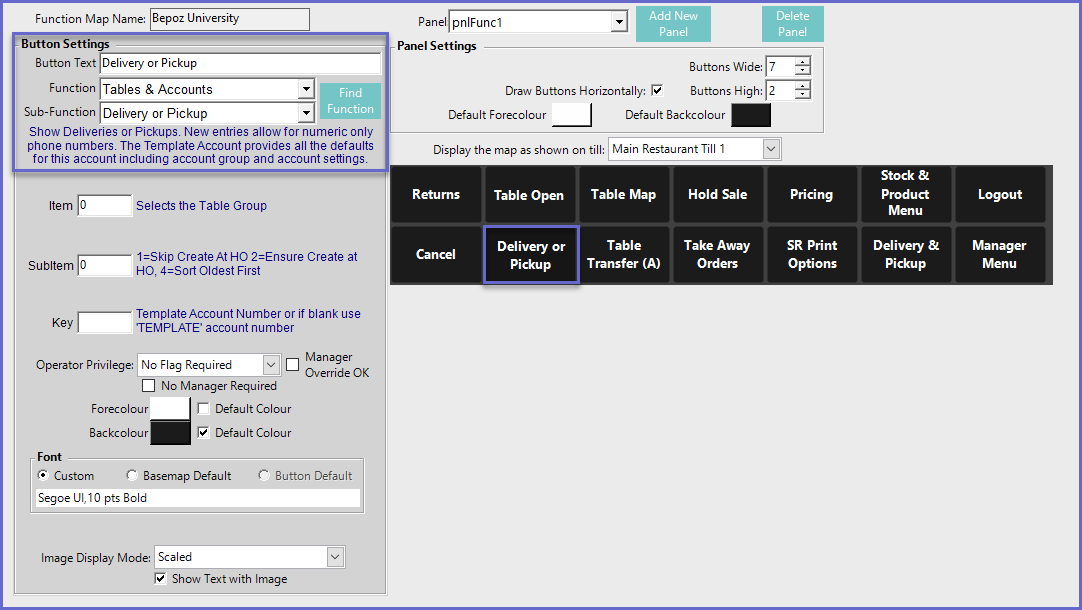Click the Function Map Name field
This screenshot has height=610, width=1082.
pos(230,19)
